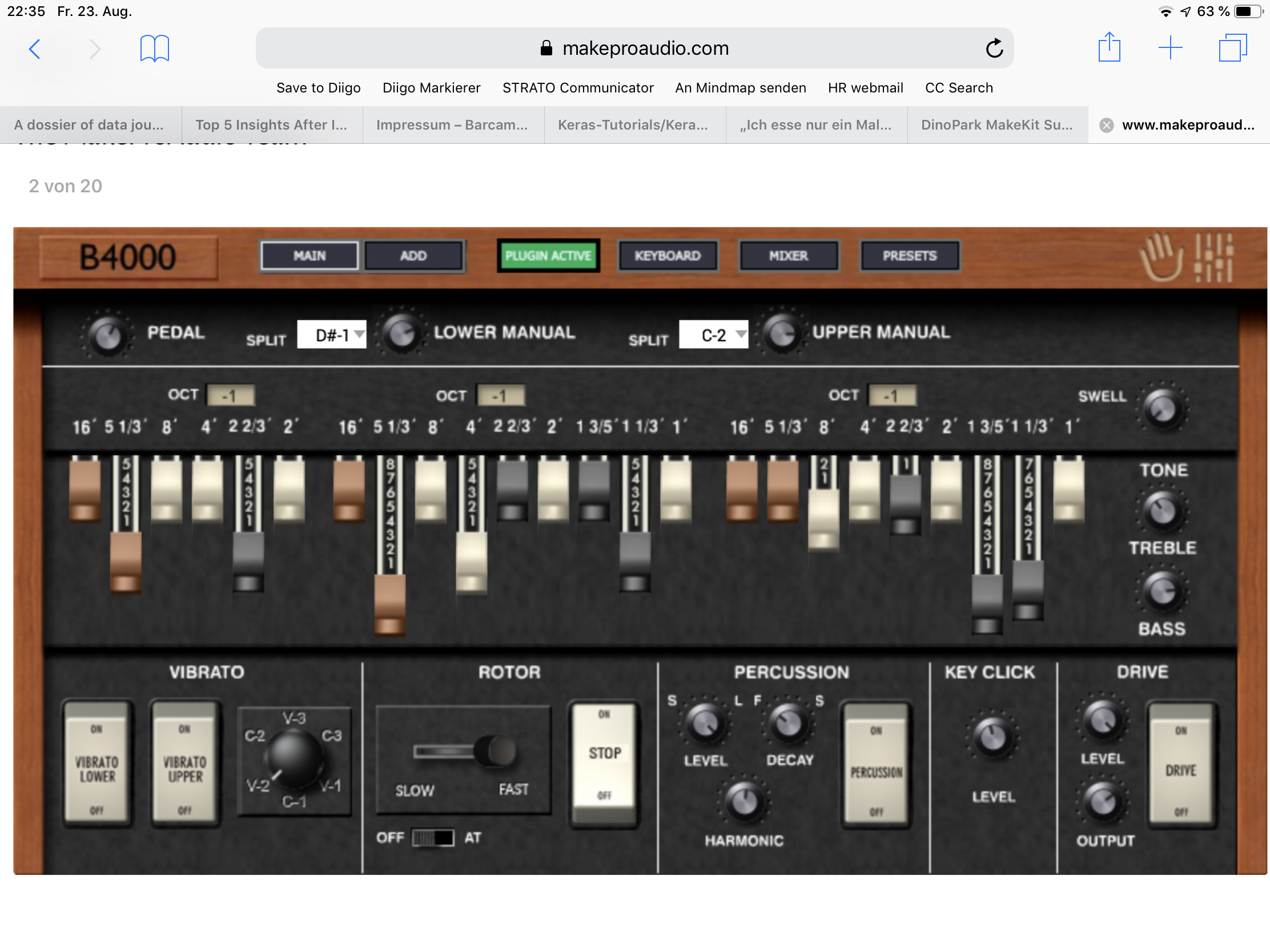Toggle the VIBRATO LOWER switch
Image resolution: width=1270 pixels, height=952 pixels.
coord(97,763)
